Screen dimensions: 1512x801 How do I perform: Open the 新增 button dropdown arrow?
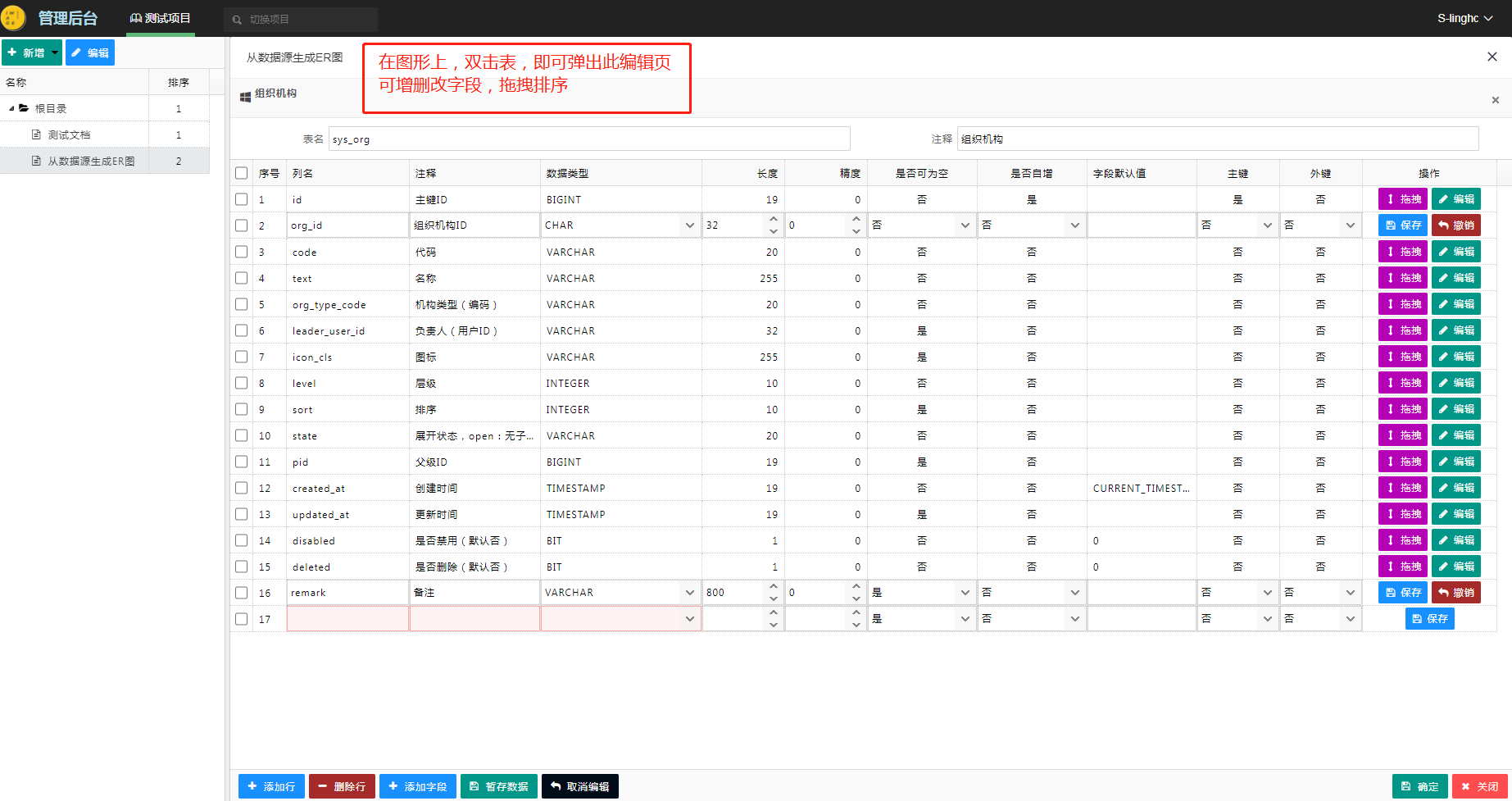(x=52, y=52)
